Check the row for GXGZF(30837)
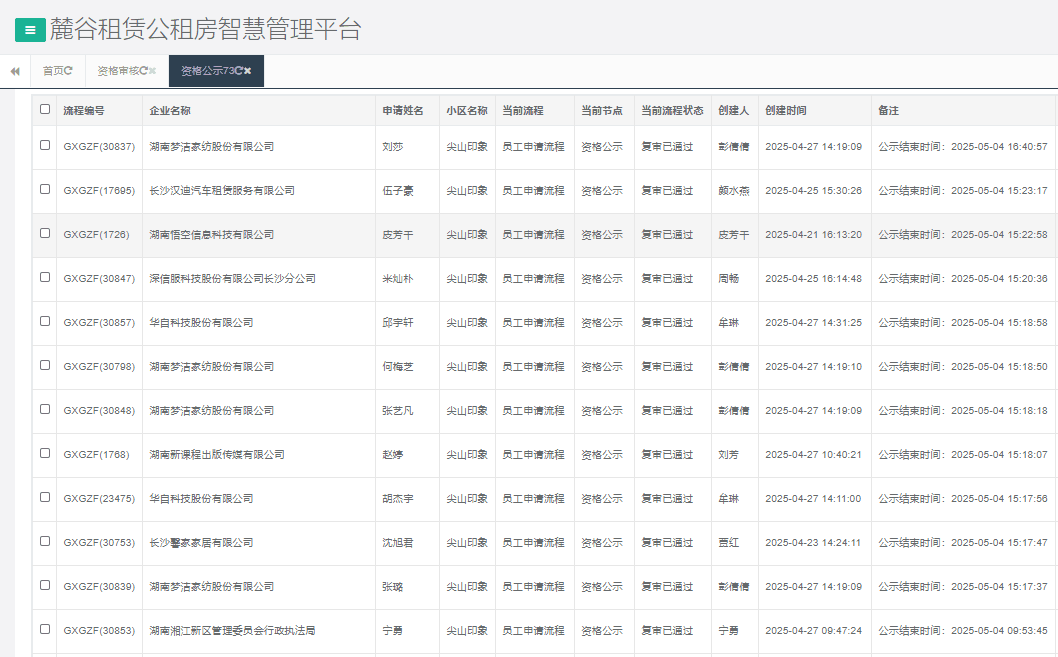Viewport: 1058px width, 657px height. [45, 145]
